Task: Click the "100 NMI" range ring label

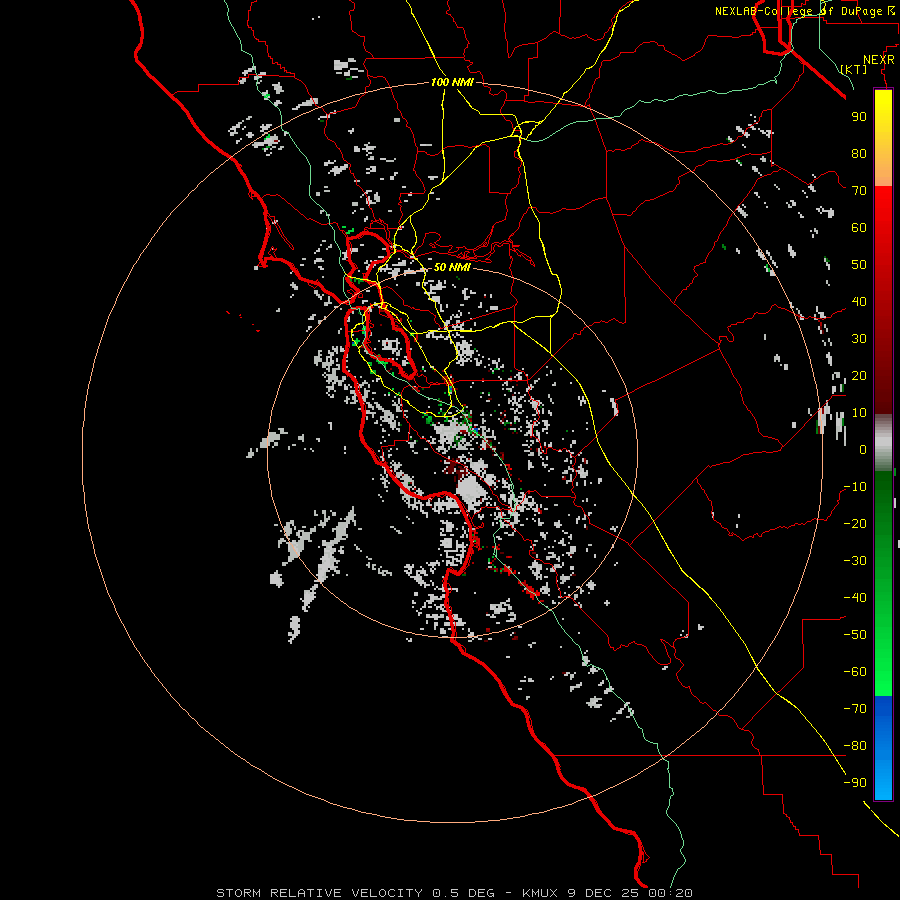Action: tap(452, 82)
